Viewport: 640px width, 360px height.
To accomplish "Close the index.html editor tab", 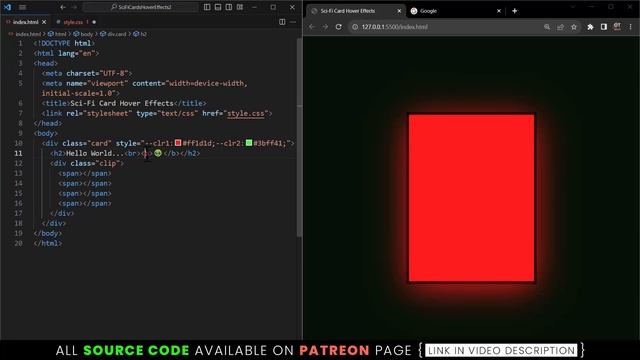I will pos(44,22).
